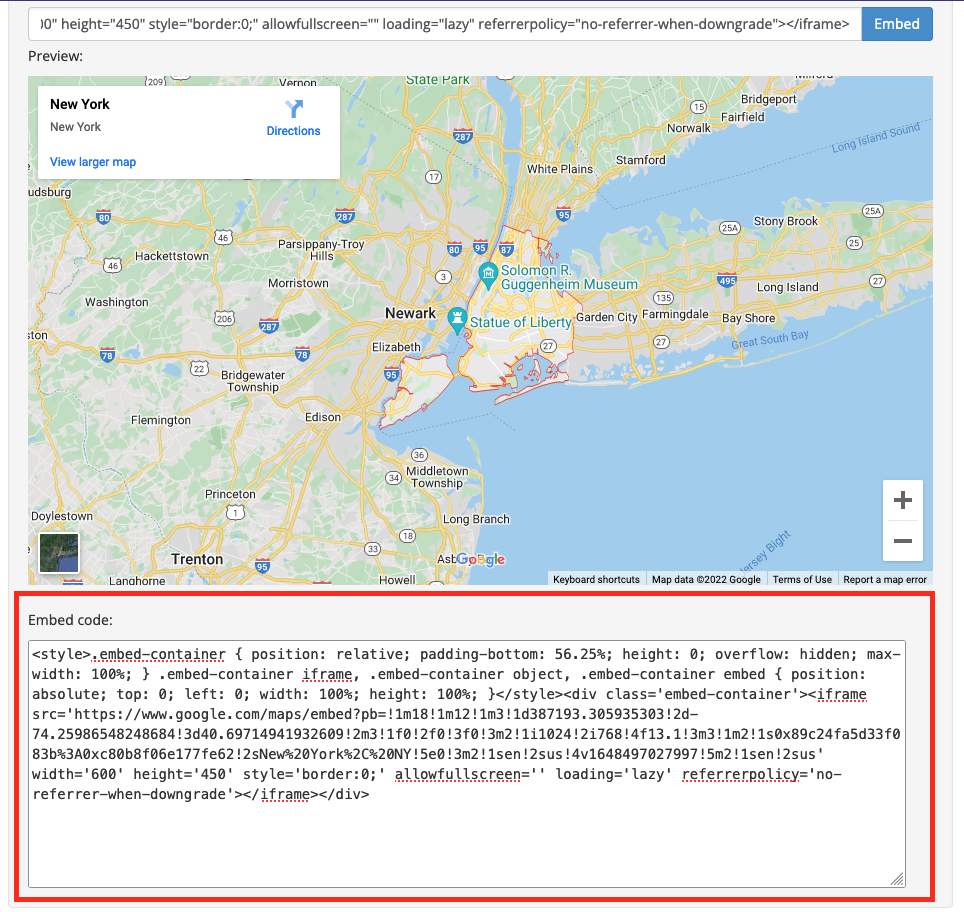Click the Elizabeth city label
The width and height of the screenshot is (964, 912).
click(396, 347)
